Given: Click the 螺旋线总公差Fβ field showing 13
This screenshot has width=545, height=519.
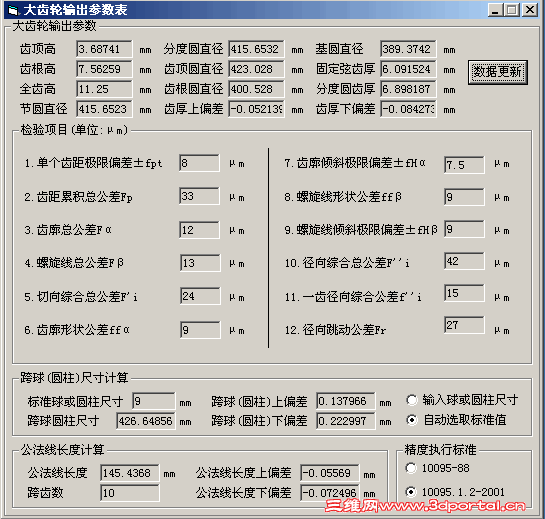Looking at the screenshot, I should coord(200,263).
